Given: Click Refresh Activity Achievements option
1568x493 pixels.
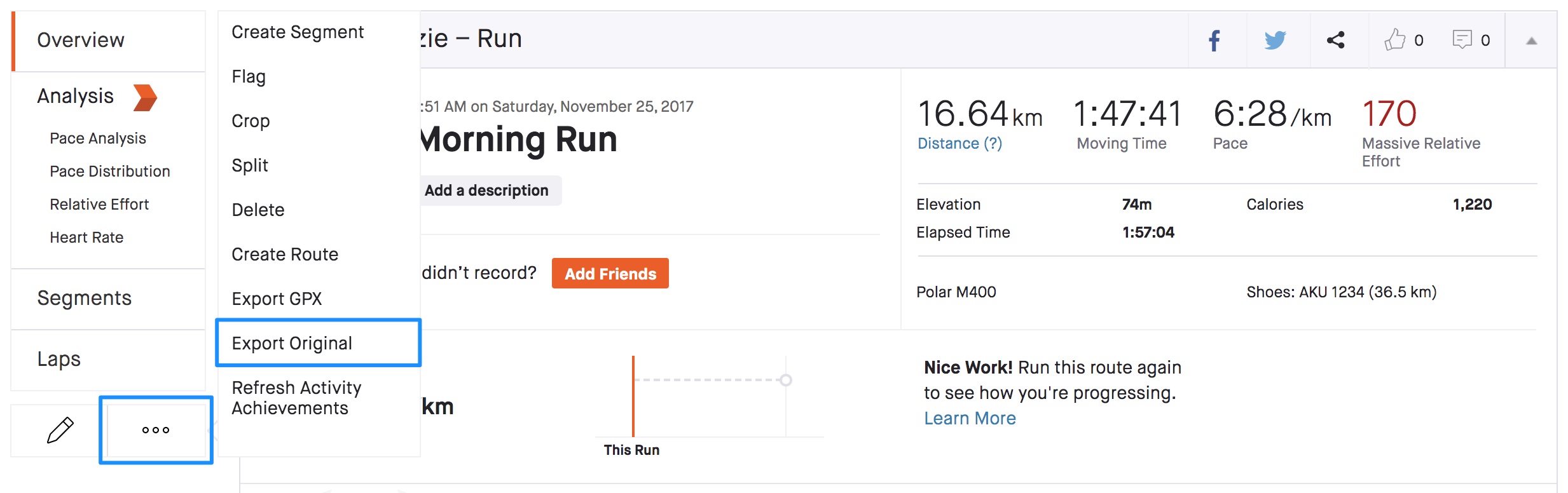Looking at the screenshot, I should point(296,398).
